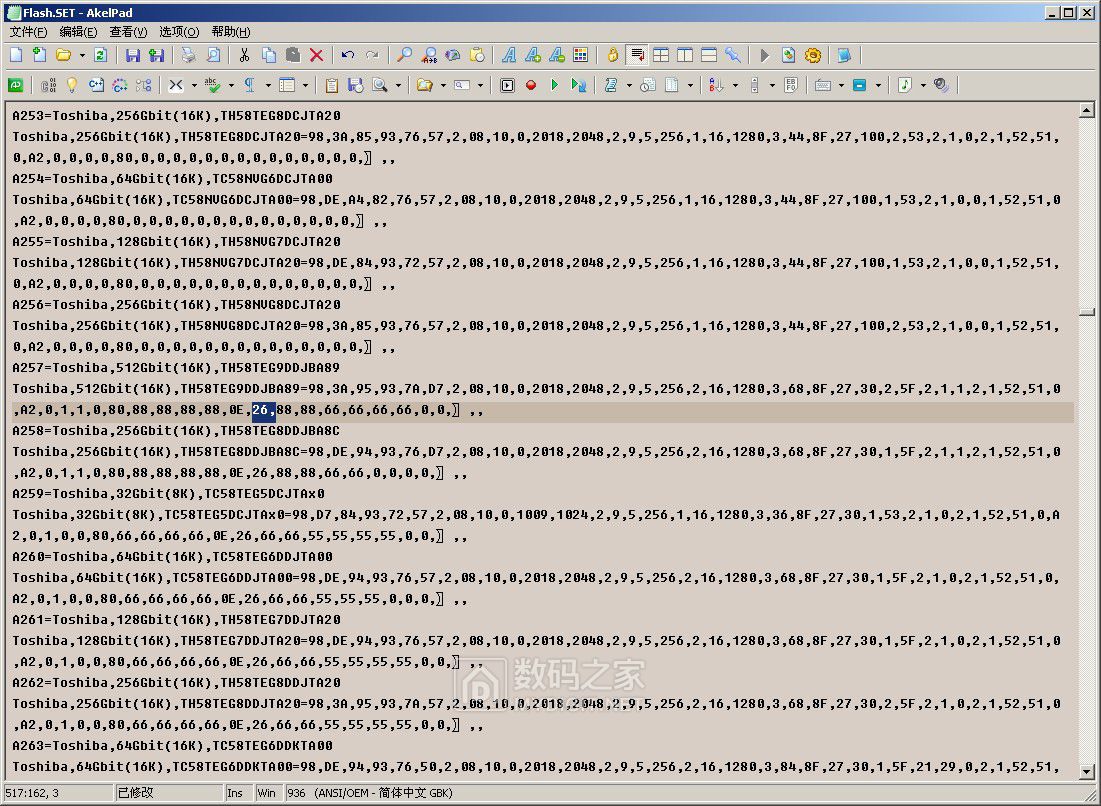1101x806 pixels.
Task: Play the recorded macro with green arrow
Action: [555, 85]
